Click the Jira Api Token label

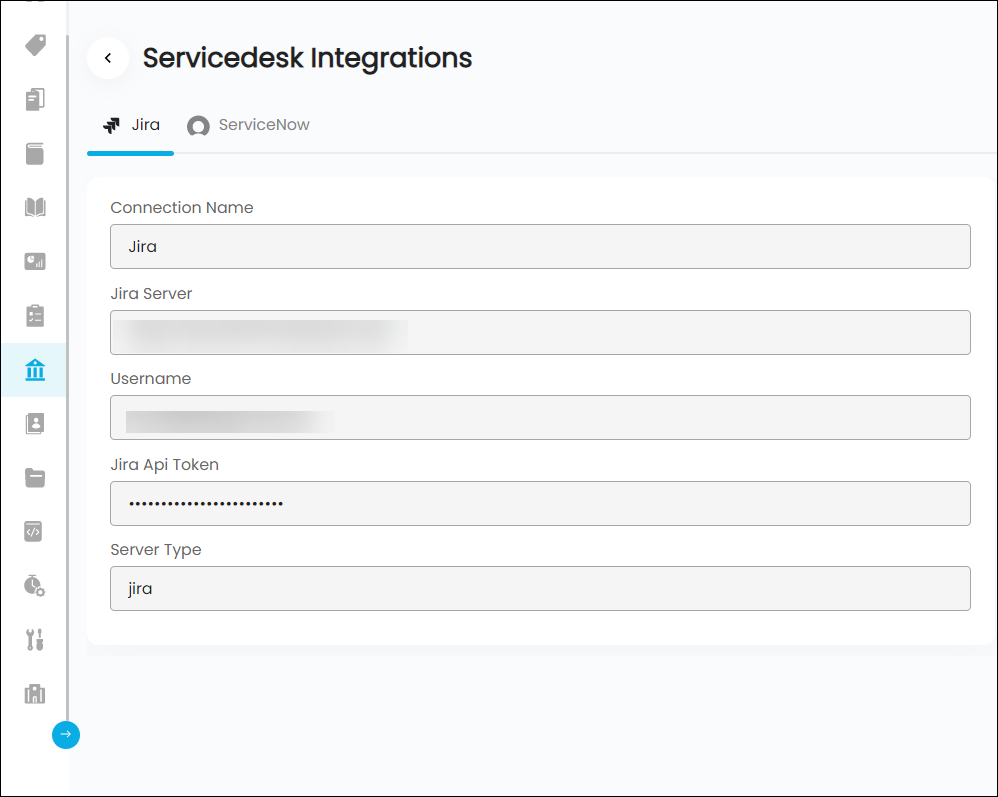(x=165, y=465)
